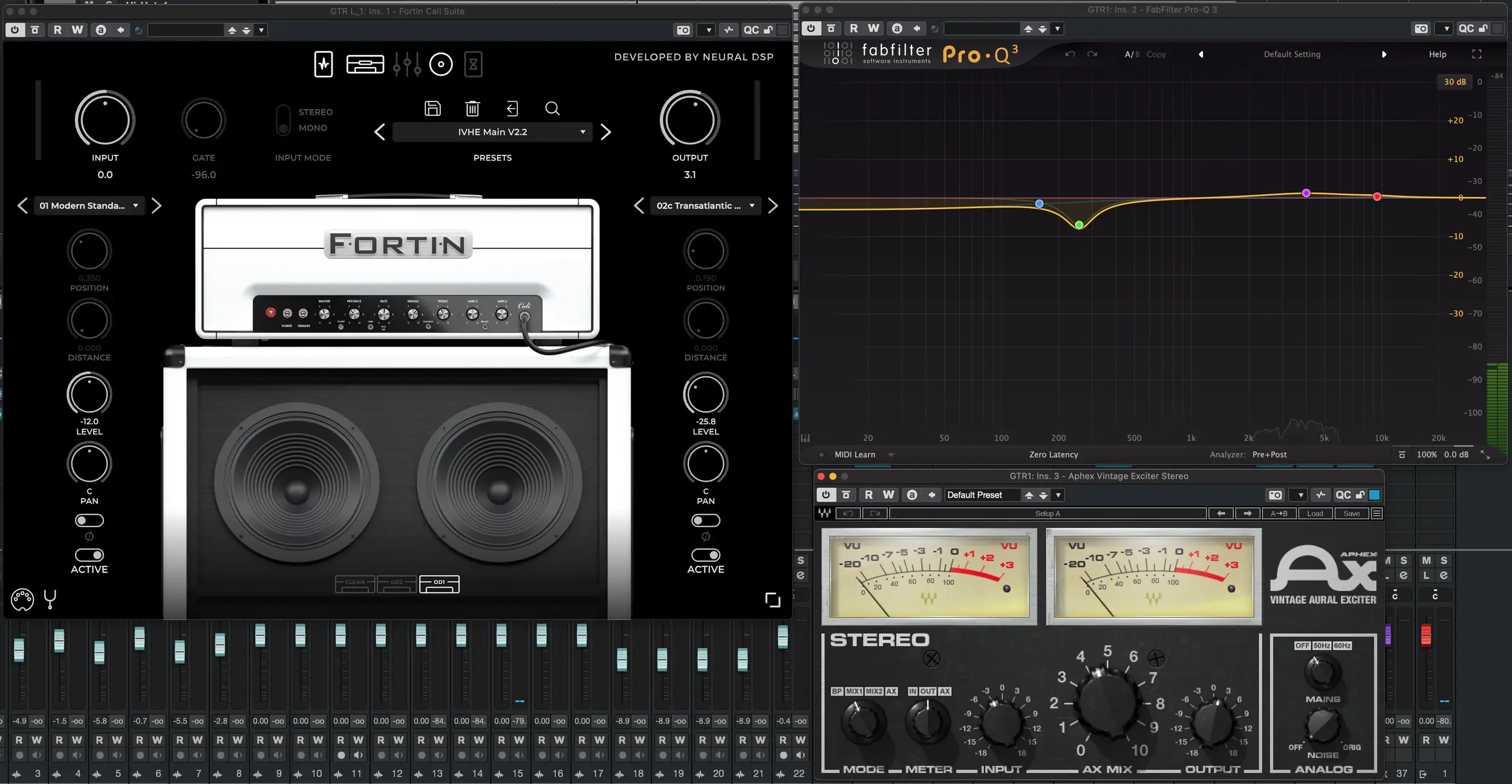Viewport: 1512px width, 784px height.
Task: Delete the Fortin preset with trash icon
Action: click(x=472, y=108)
